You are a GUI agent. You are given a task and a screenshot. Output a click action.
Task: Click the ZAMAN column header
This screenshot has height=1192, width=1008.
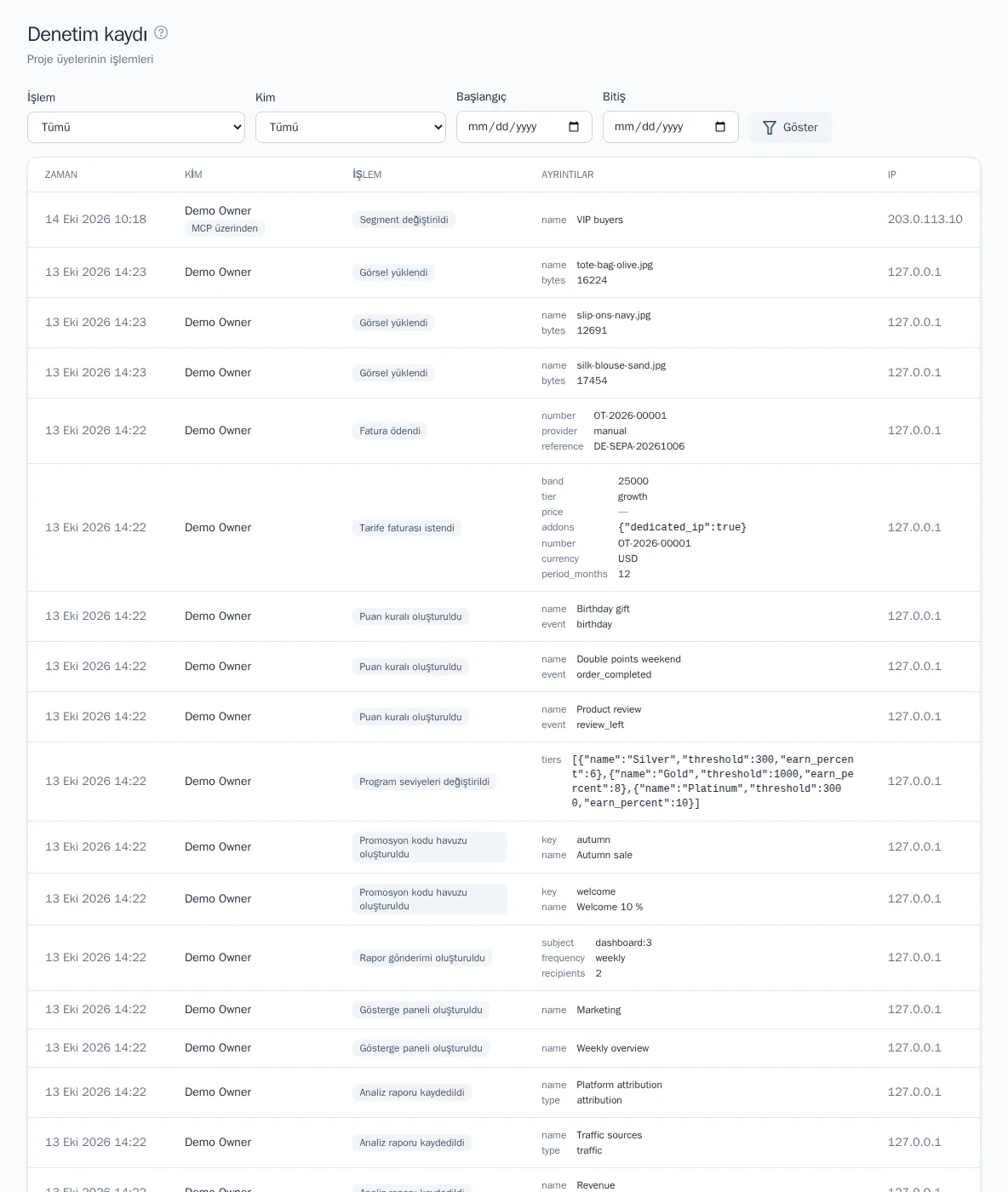pyautogui.click(x=61, y=175)
